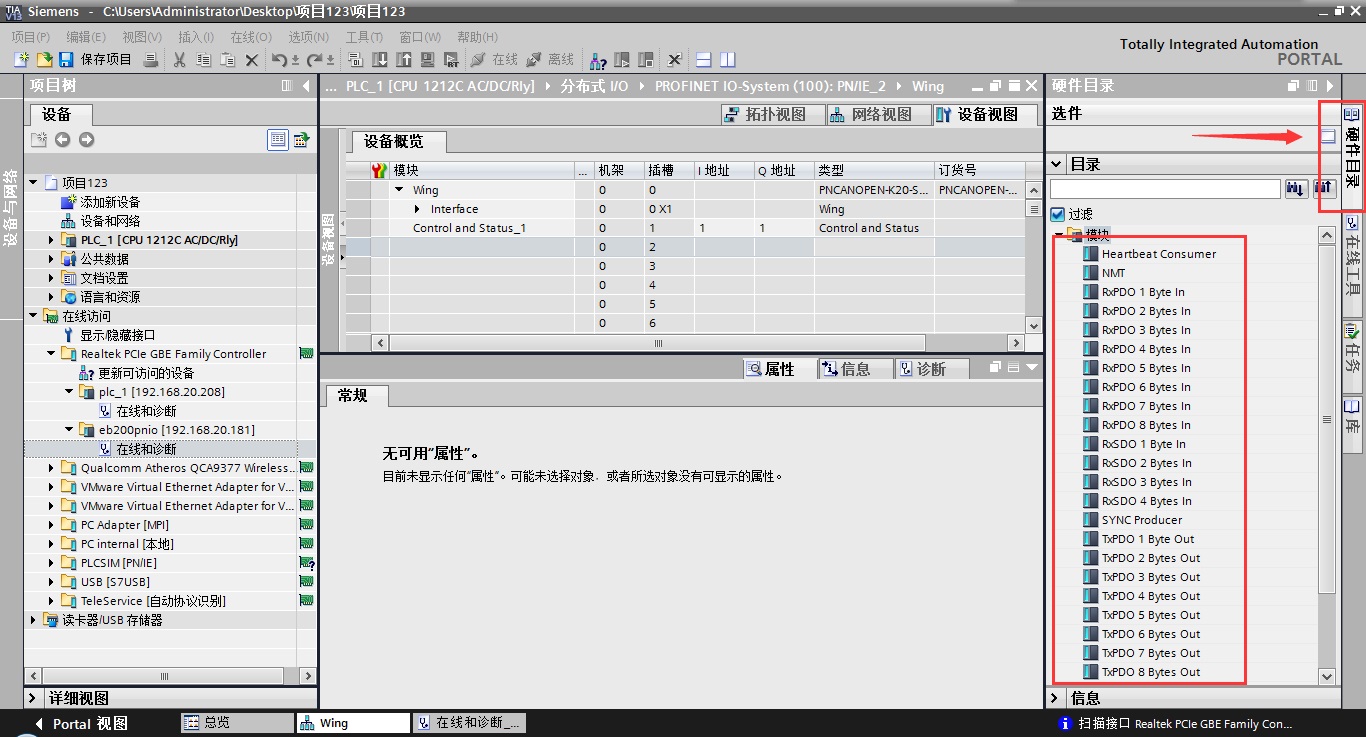Redo the last undone action
The width and height of the screenshot is (1366, 737).
click(x=314, y=60)
